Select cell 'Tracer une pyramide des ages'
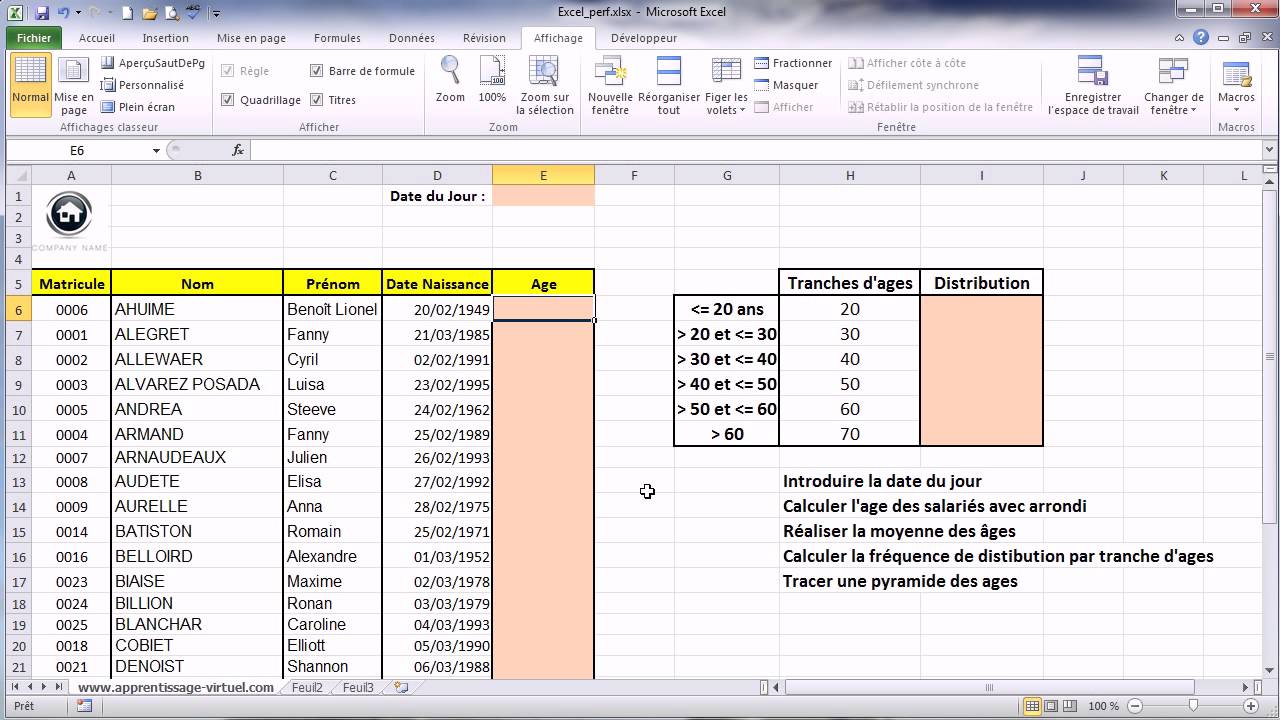 pos(900,581)
